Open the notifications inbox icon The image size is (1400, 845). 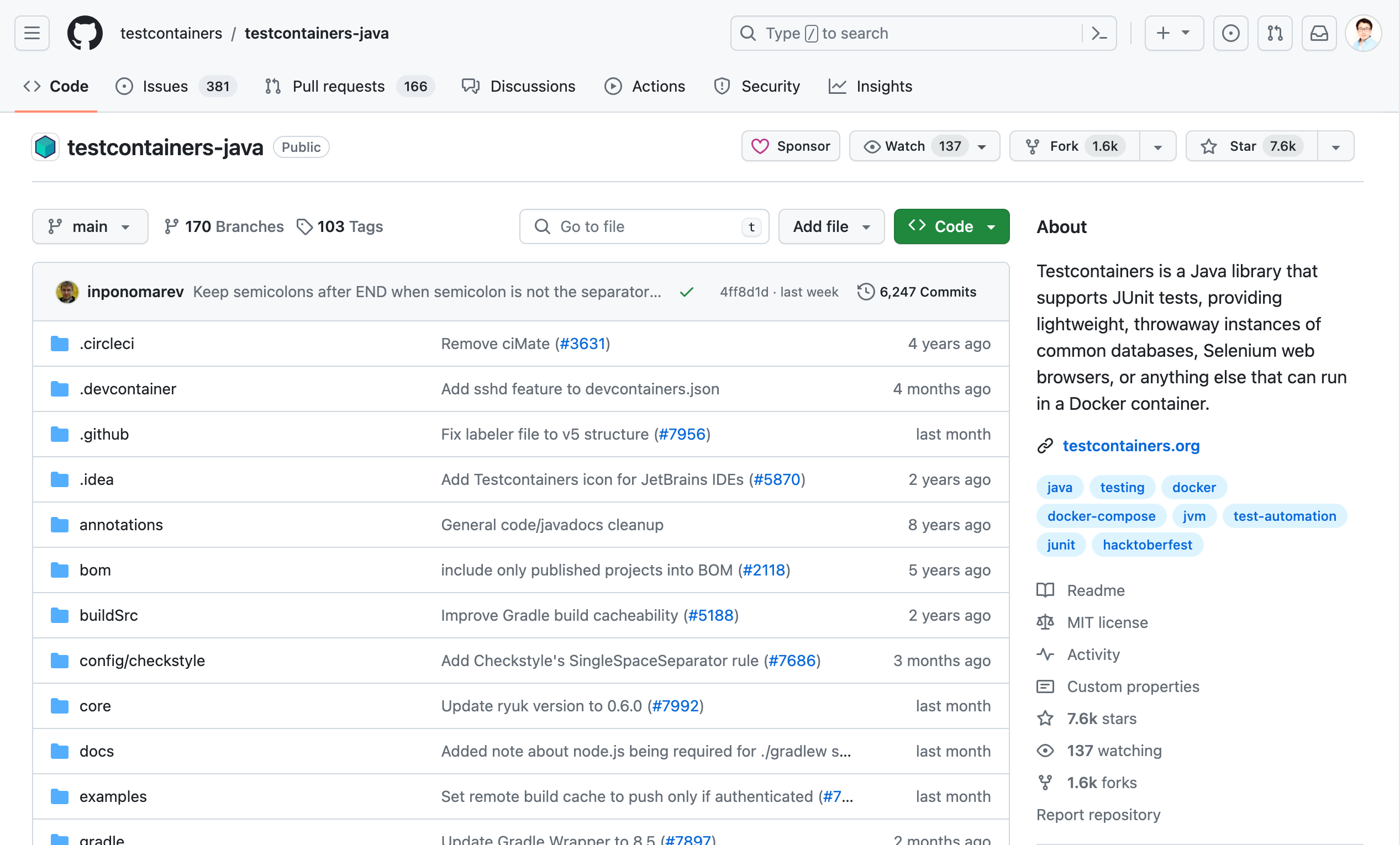pyautogui.click(x=1319, y=33)
